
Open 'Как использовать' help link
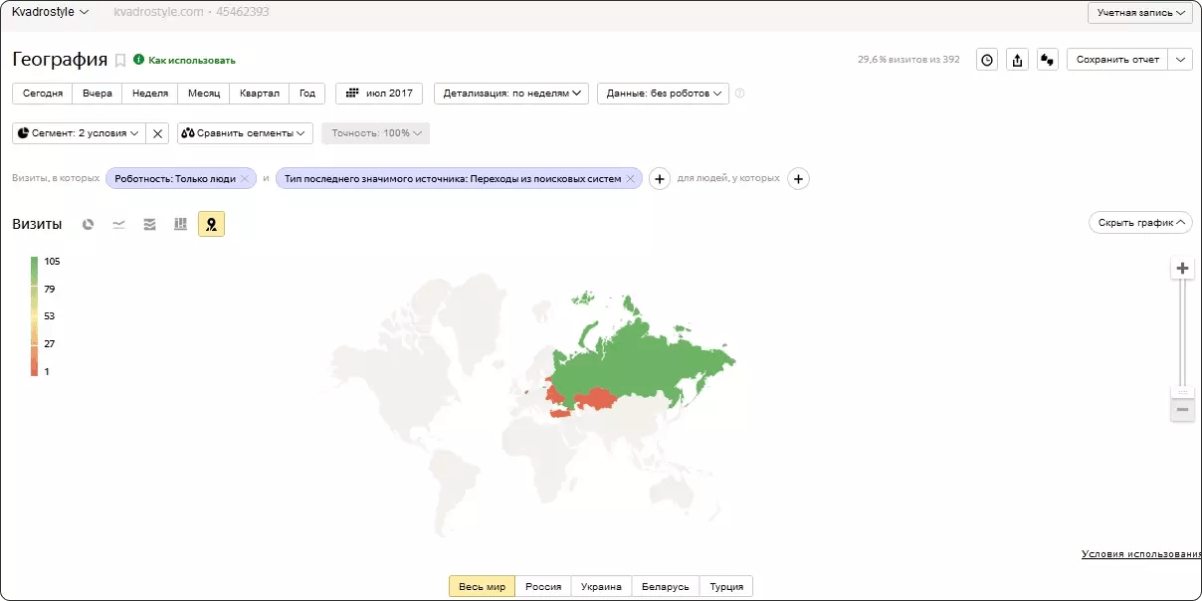191,60
